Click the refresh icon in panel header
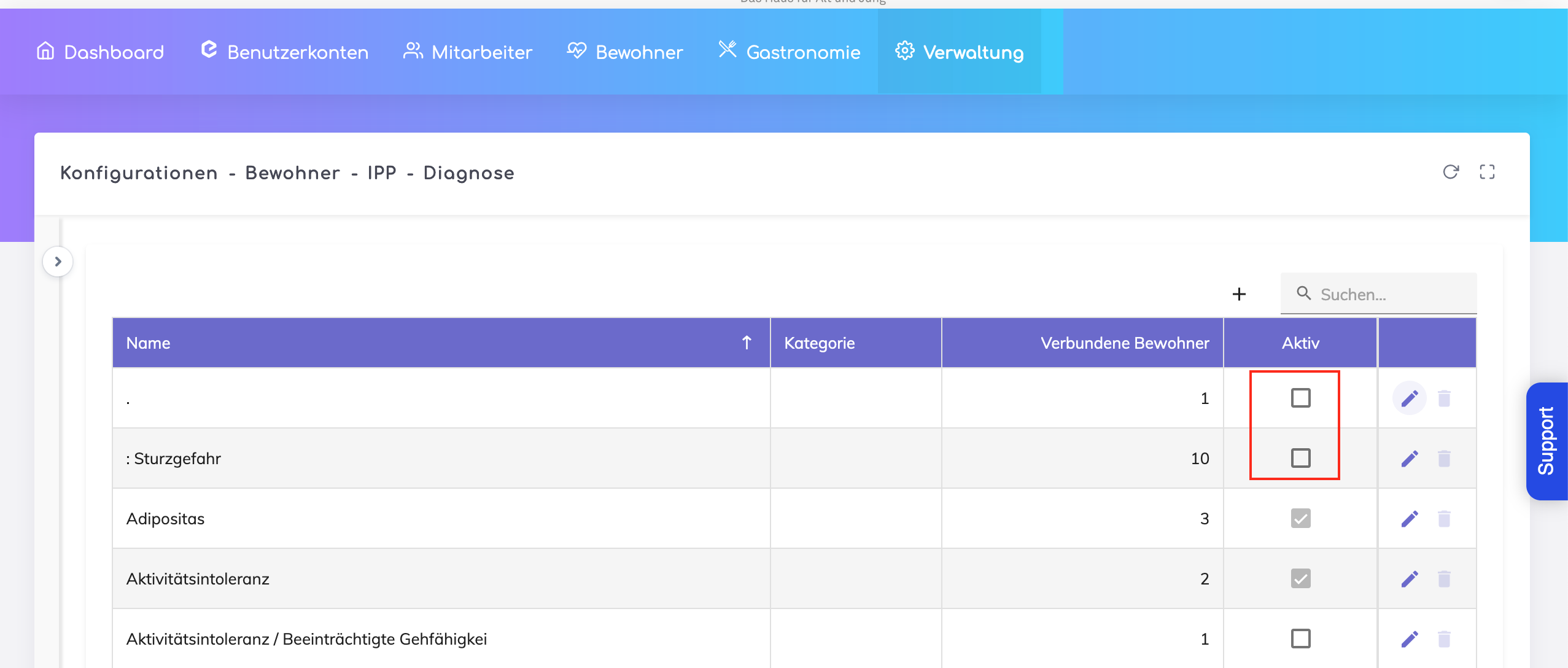1568x668 pixels. click(1450, 172)
